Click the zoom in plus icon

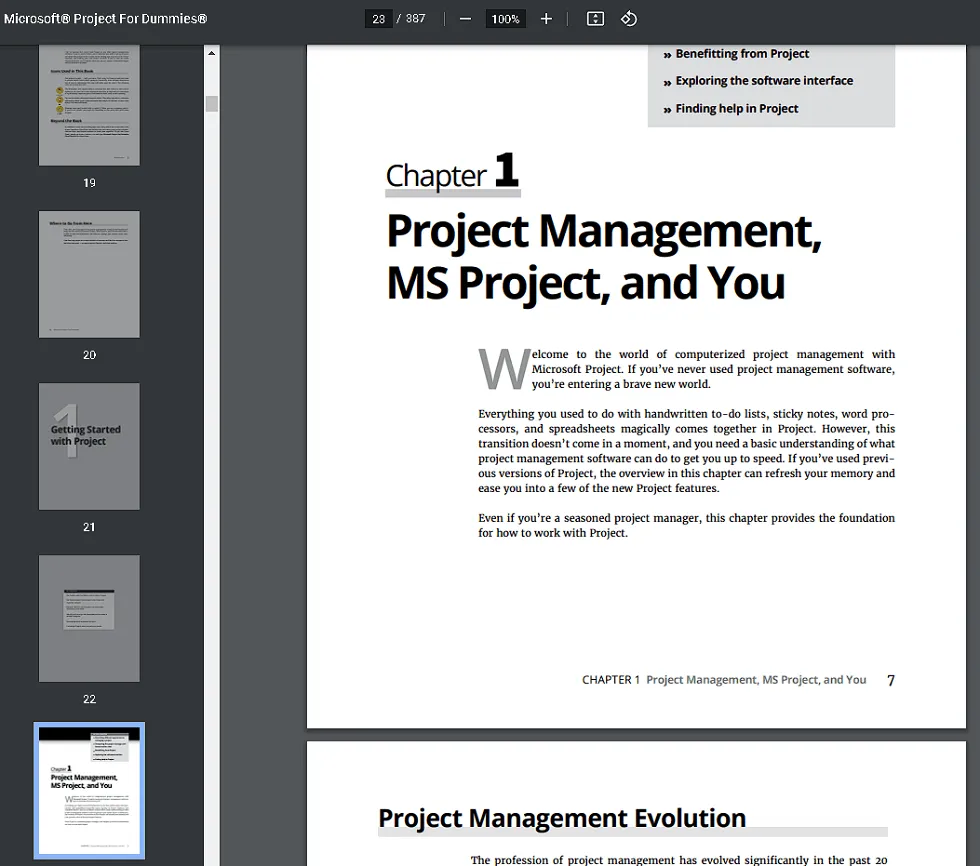click(546, 19)
